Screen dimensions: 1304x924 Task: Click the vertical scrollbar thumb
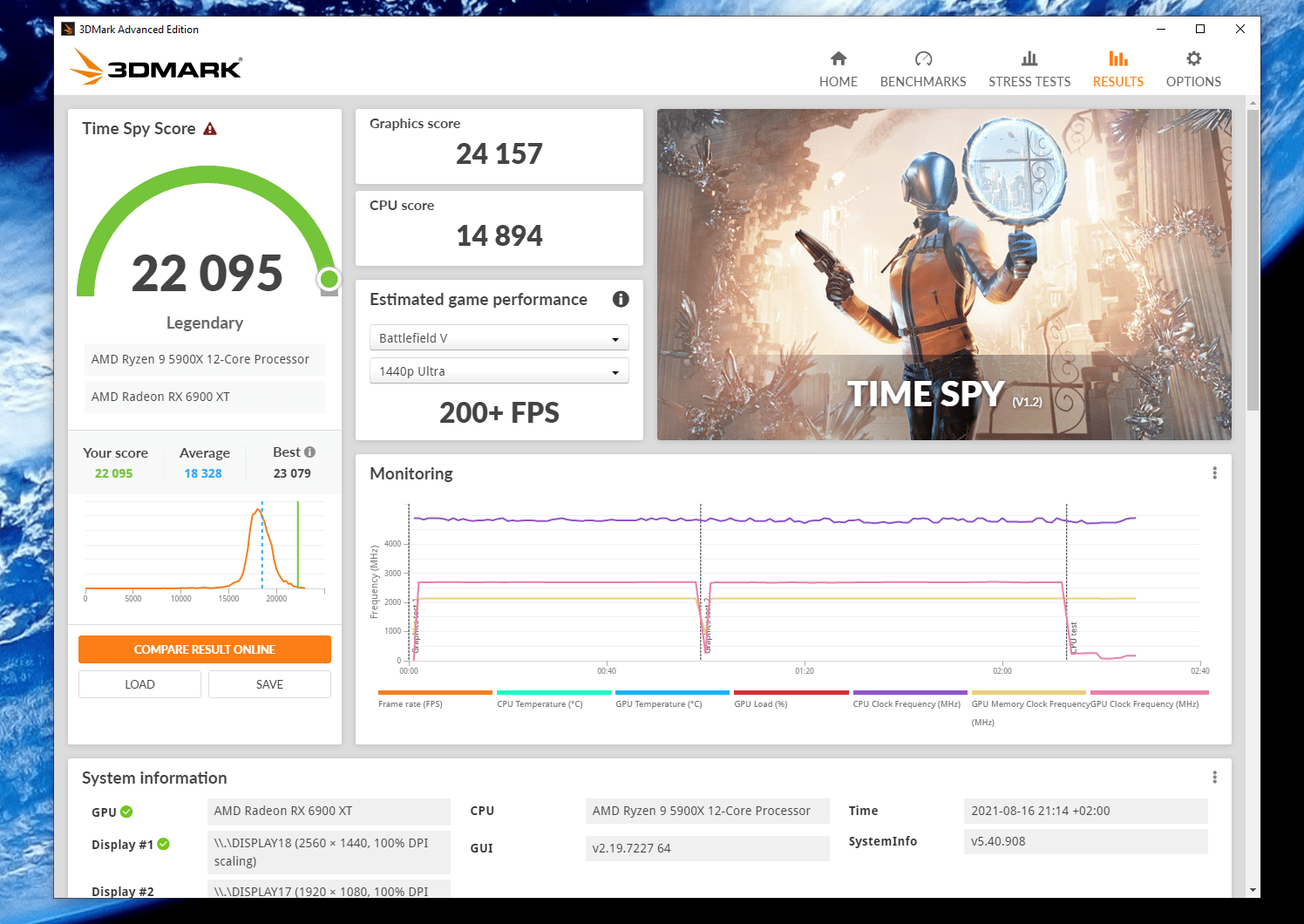[1253, 260]
